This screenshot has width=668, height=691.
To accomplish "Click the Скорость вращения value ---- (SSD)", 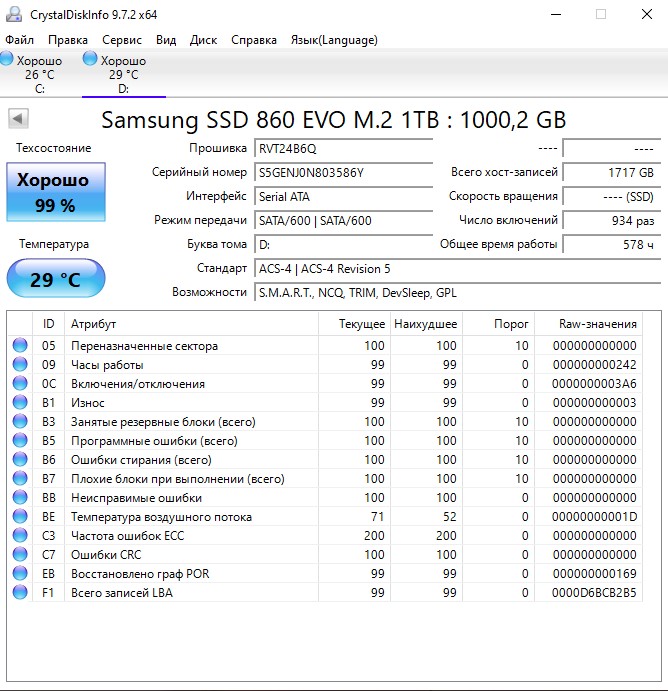I will click(612, 197).
